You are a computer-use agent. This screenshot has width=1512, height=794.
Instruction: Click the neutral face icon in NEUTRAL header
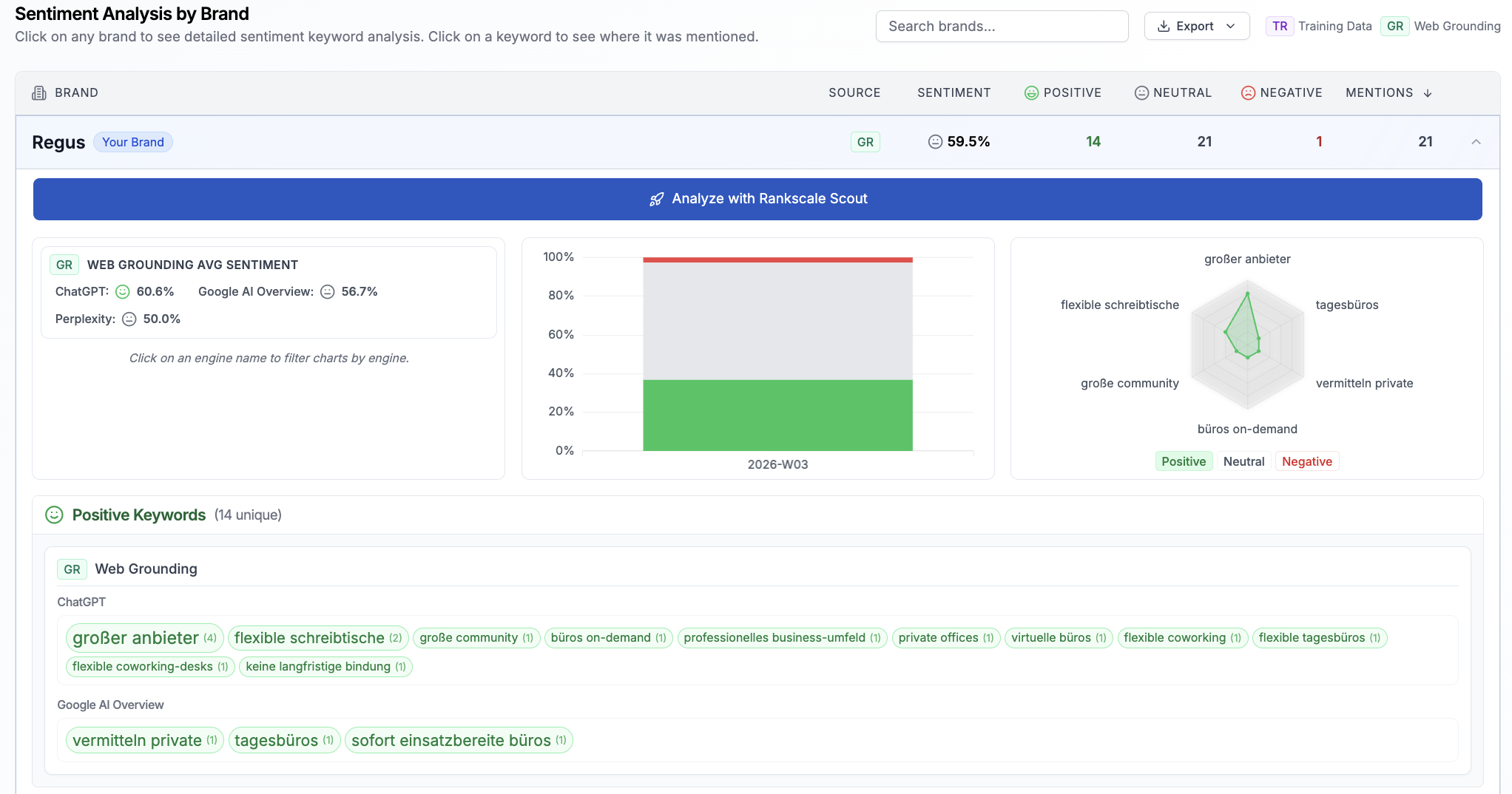point(1141,93)
